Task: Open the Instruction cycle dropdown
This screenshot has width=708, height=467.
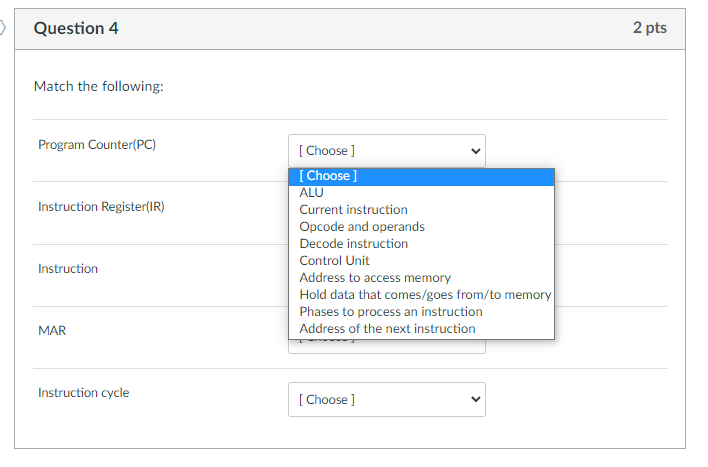Action: pyautogui.click(x=387, y=399)
